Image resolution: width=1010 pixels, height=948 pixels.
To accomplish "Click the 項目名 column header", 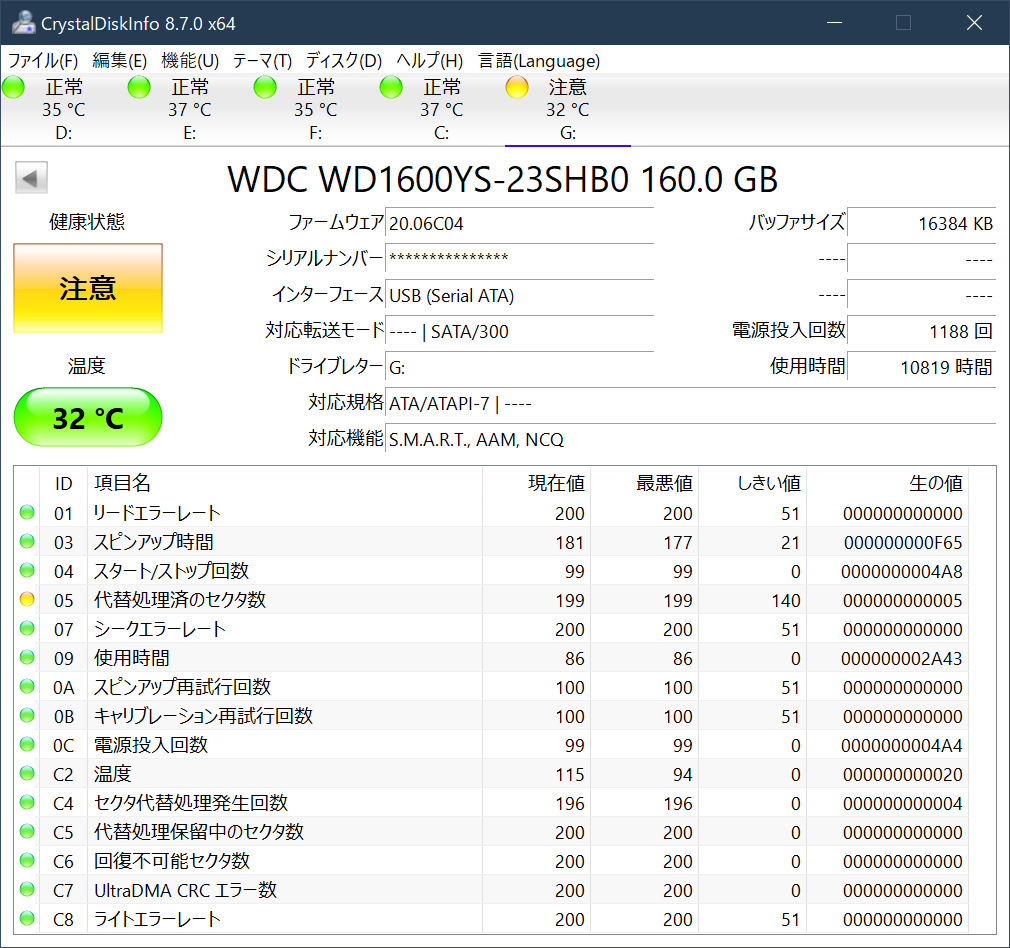I will 122,484.
